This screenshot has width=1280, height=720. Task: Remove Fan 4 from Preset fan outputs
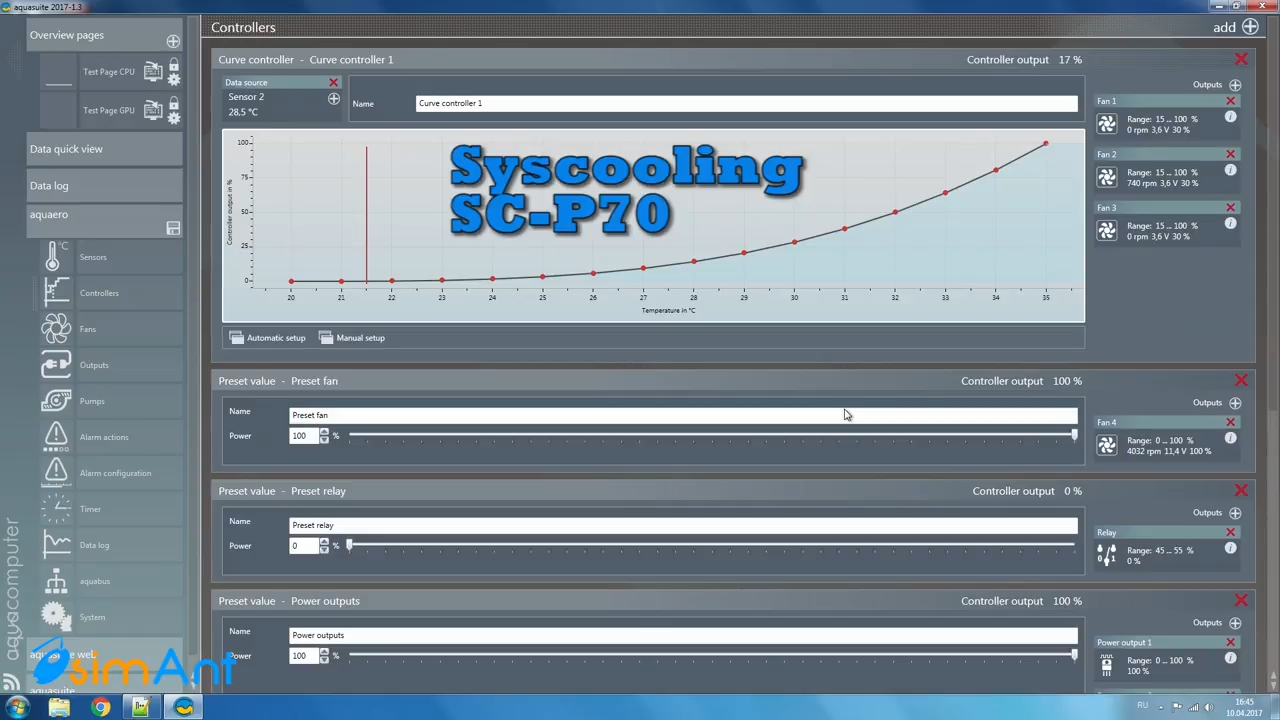click(x=1231, y=422)
